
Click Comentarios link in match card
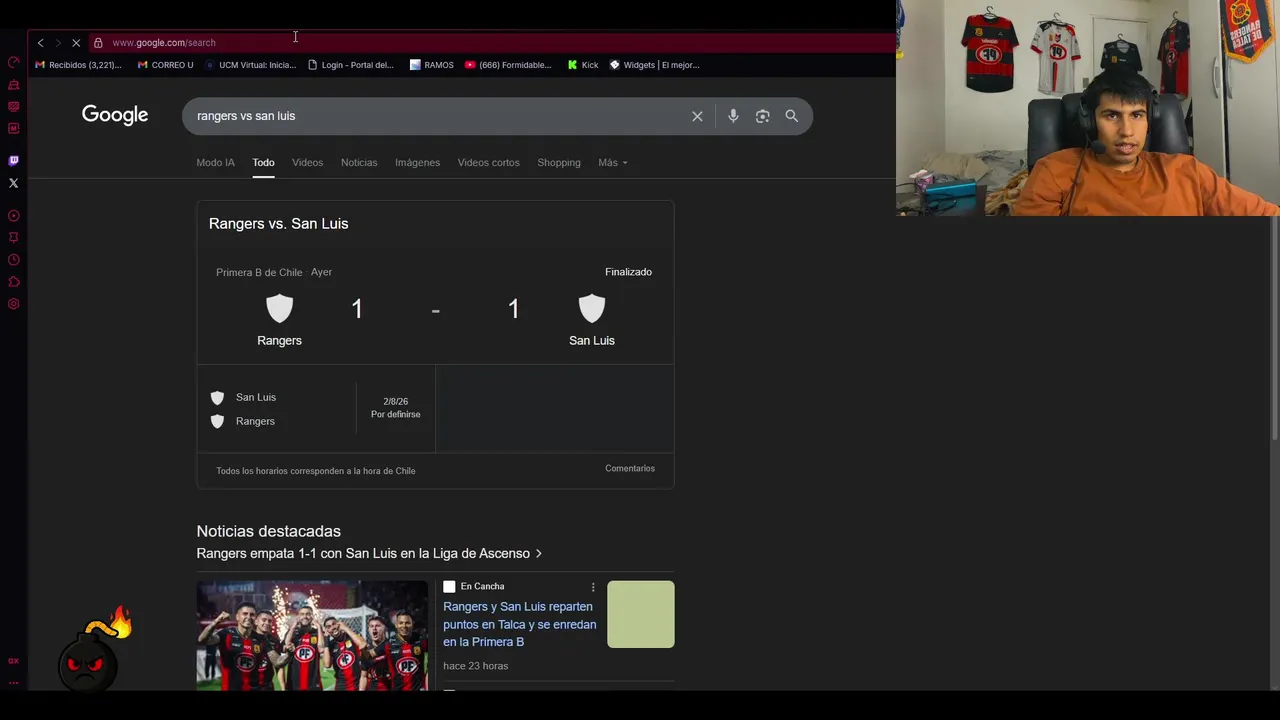point(630,468)
